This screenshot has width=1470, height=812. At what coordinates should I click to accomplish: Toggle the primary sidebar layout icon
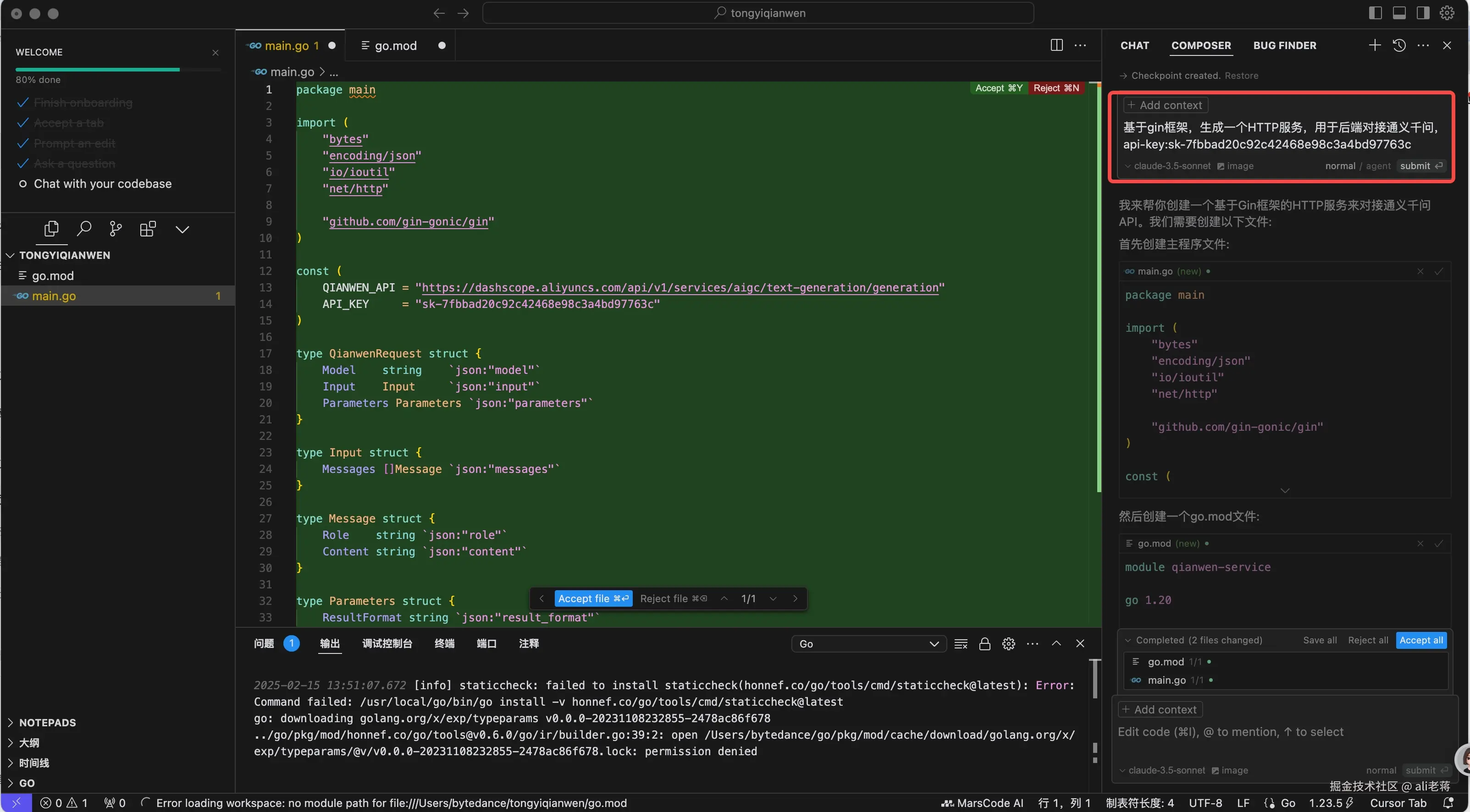pos(1375,13)
